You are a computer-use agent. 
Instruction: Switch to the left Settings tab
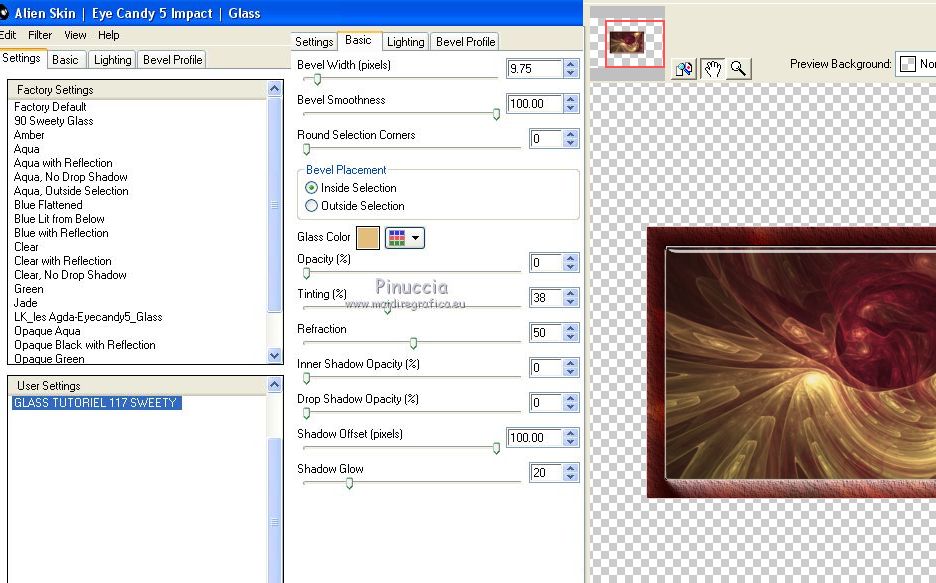pyautogui.click(x=21, y=58)
